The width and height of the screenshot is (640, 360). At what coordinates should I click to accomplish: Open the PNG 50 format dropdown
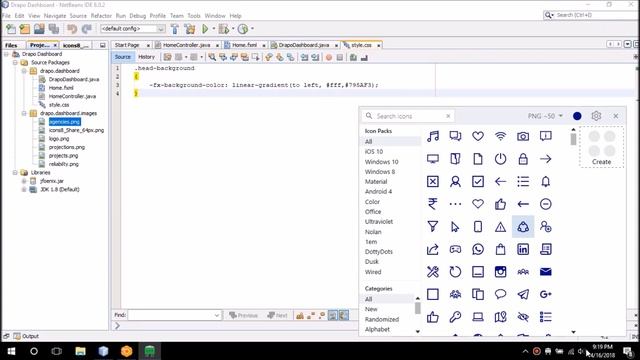[545, 116]
